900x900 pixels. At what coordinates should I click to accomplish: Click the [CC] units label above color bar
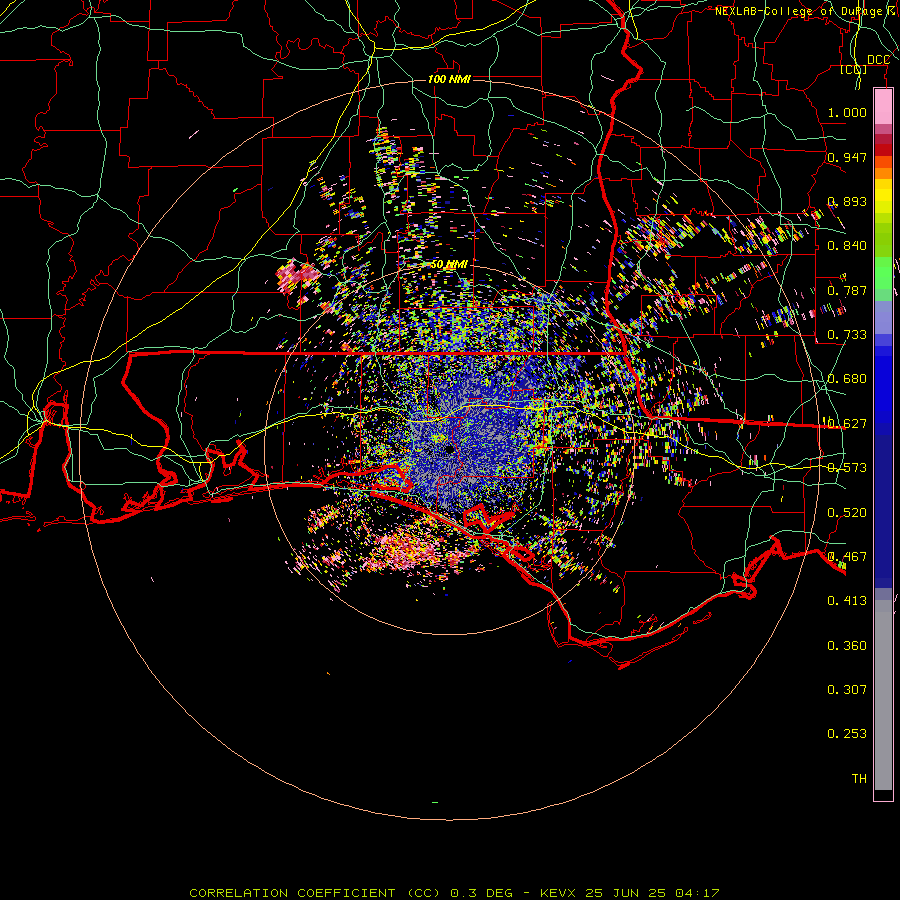tap(854, 70)
